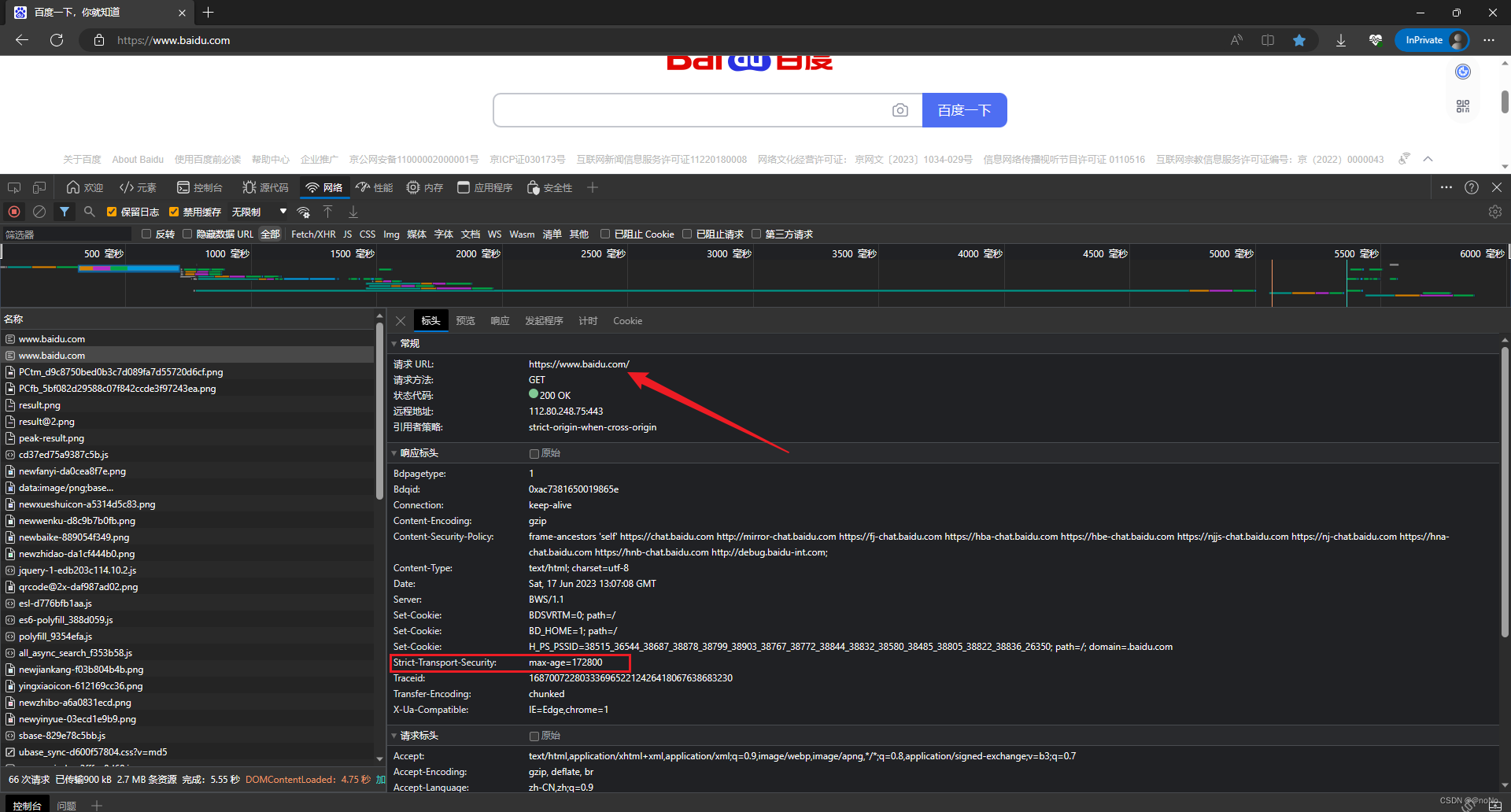This screenshot has height=812, width=1511.
Task: Click the browser back arrow
Action: (x=22, y=40)
